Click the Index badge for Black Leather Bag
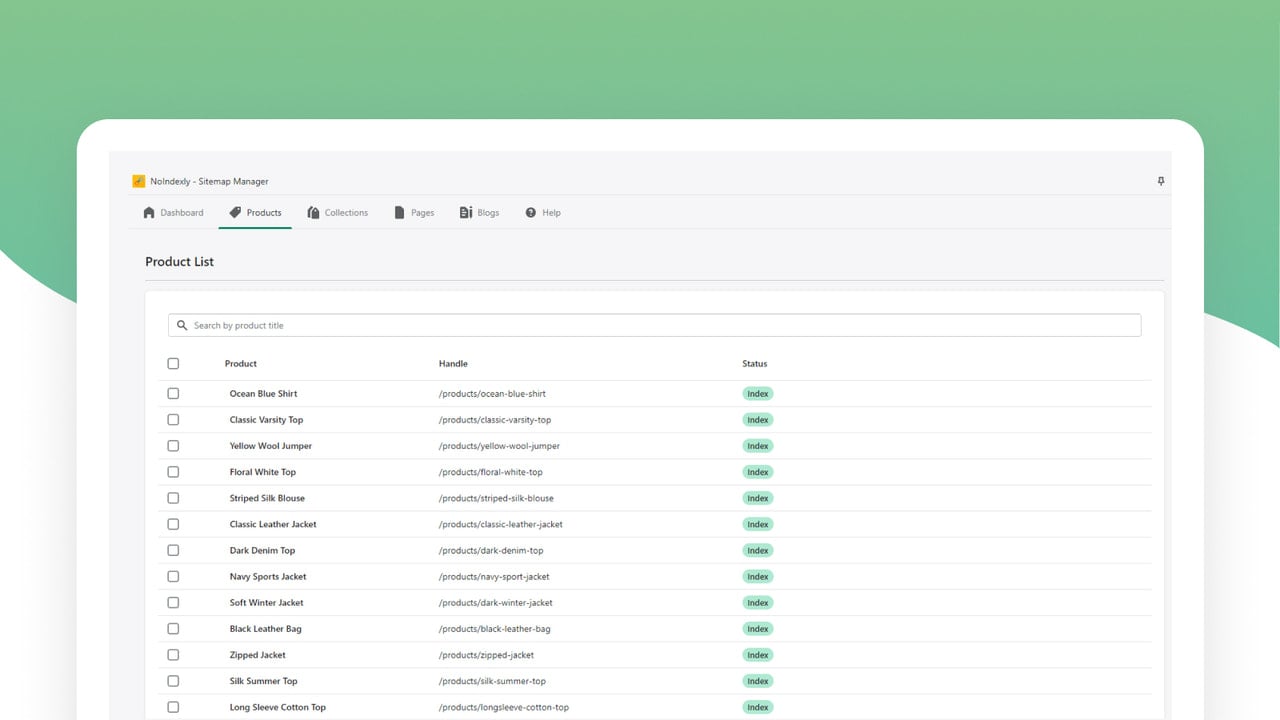1280x720 pixels. (758, 629)
